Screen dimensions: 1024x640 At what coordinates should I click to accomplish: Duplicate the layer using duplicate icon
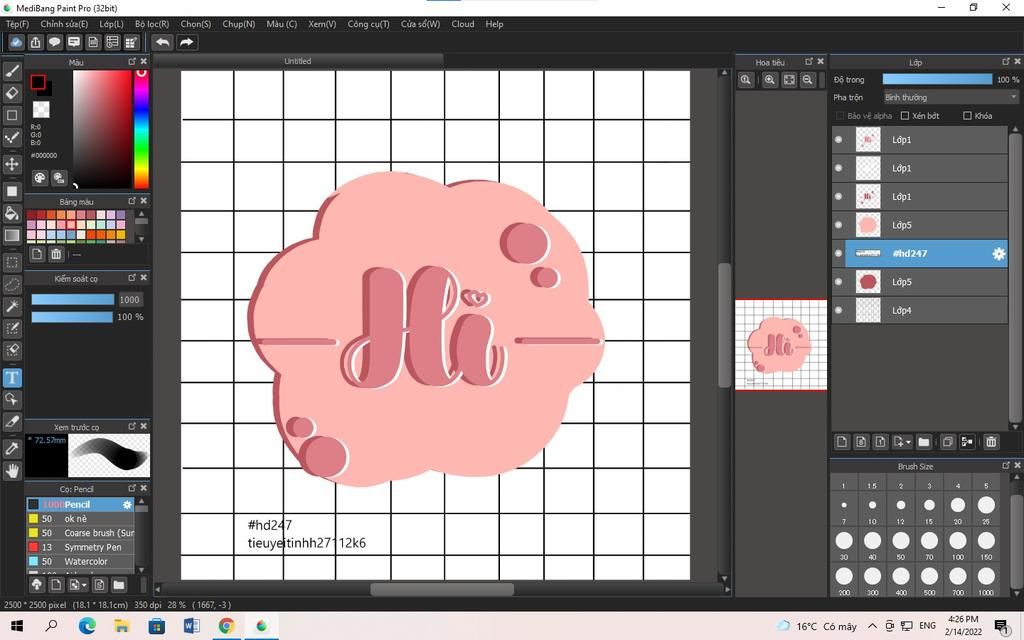point(948,442)
